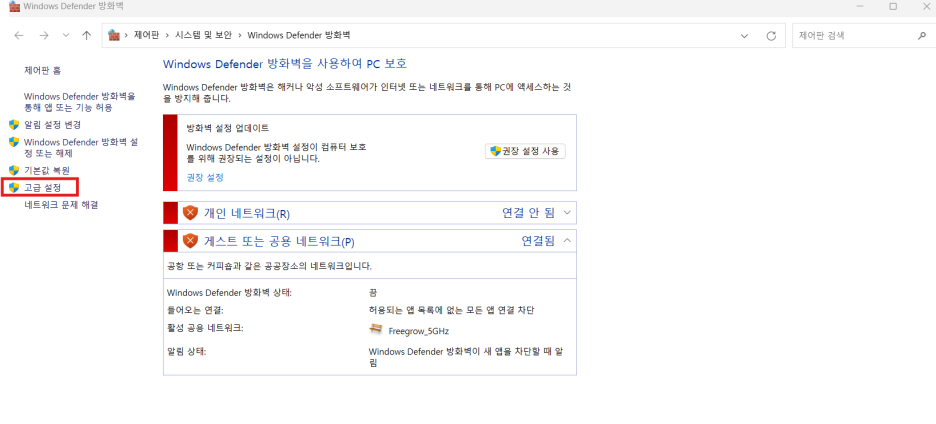Image resolution: width=936 pixels, height=424 pixels.
Task: Click into the 제어판 검색 search field
Action: 854,36
